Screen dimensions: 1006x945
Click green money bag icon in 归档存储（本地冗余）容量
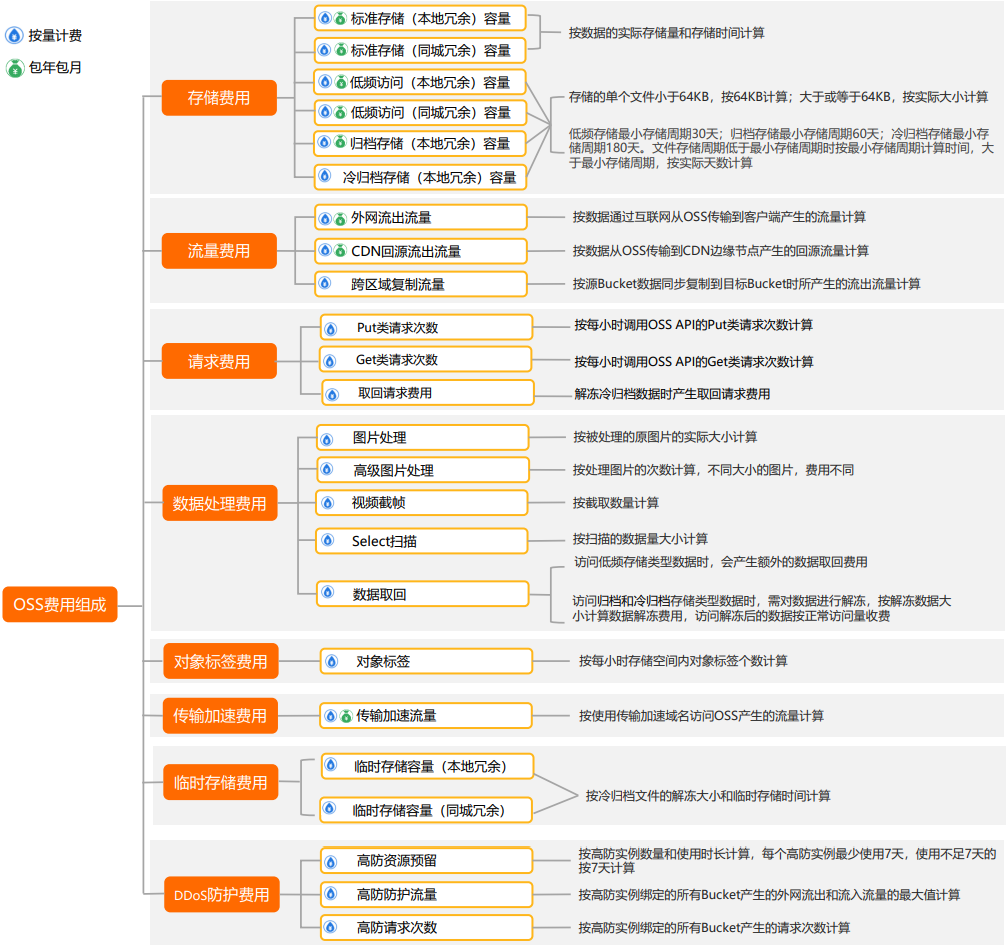click(341, 142)
